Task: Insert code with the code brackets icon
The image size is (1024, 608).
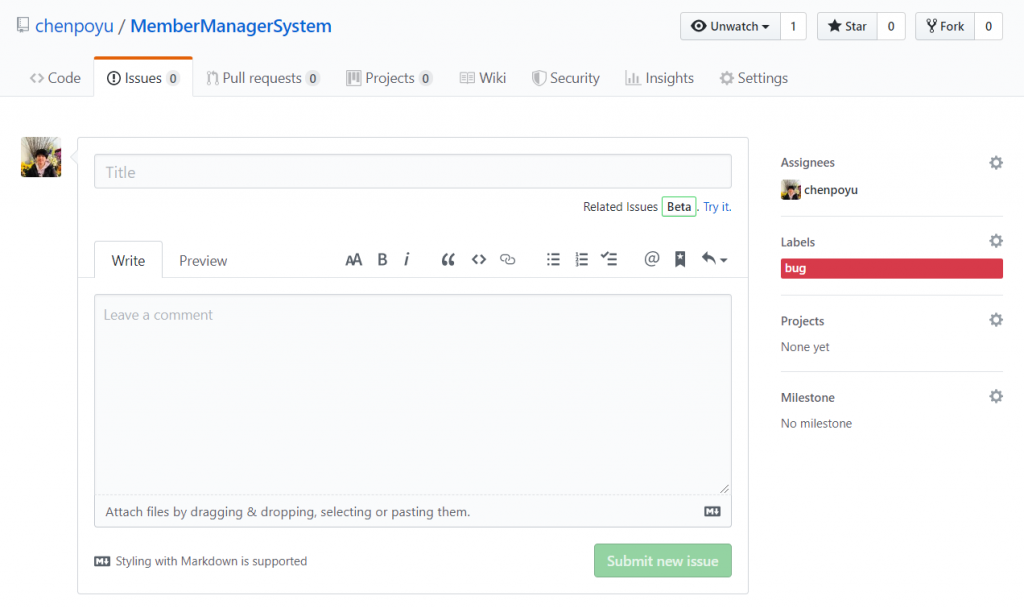Action: 479,260
